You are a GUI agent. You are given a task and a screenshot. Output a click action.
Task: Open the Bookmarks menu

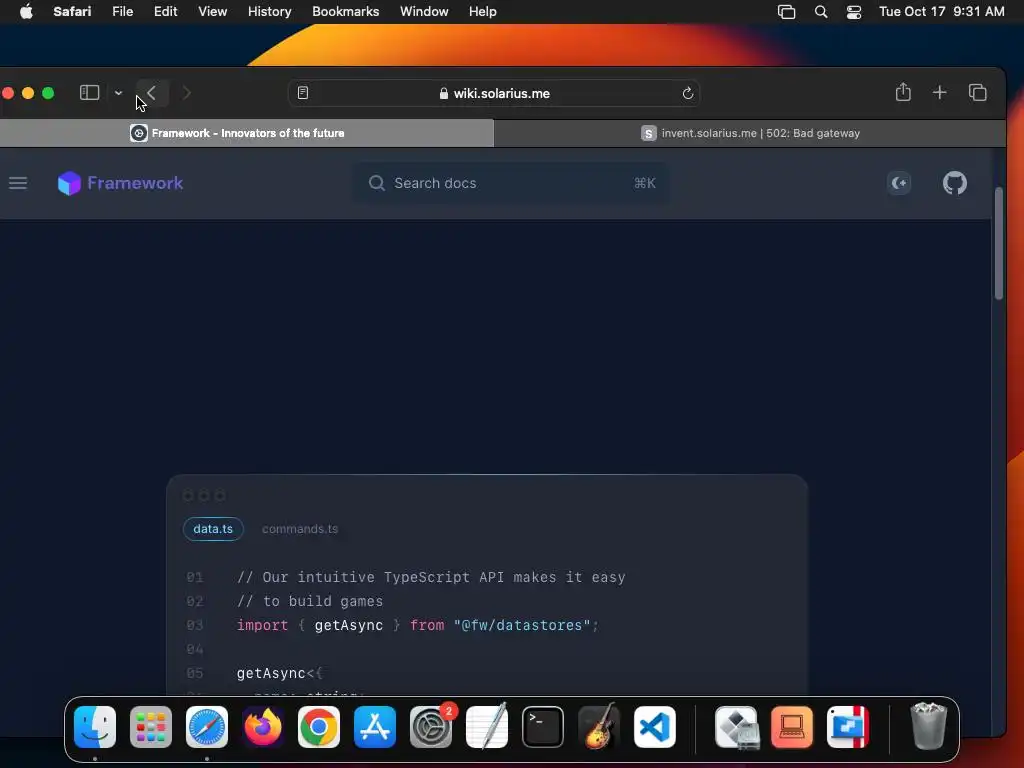tap(345, 12)
